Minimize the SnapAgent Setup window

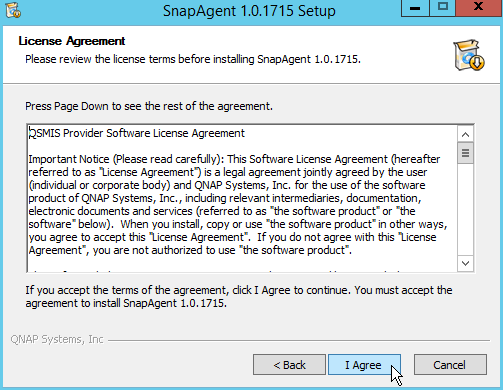point(415,8)
